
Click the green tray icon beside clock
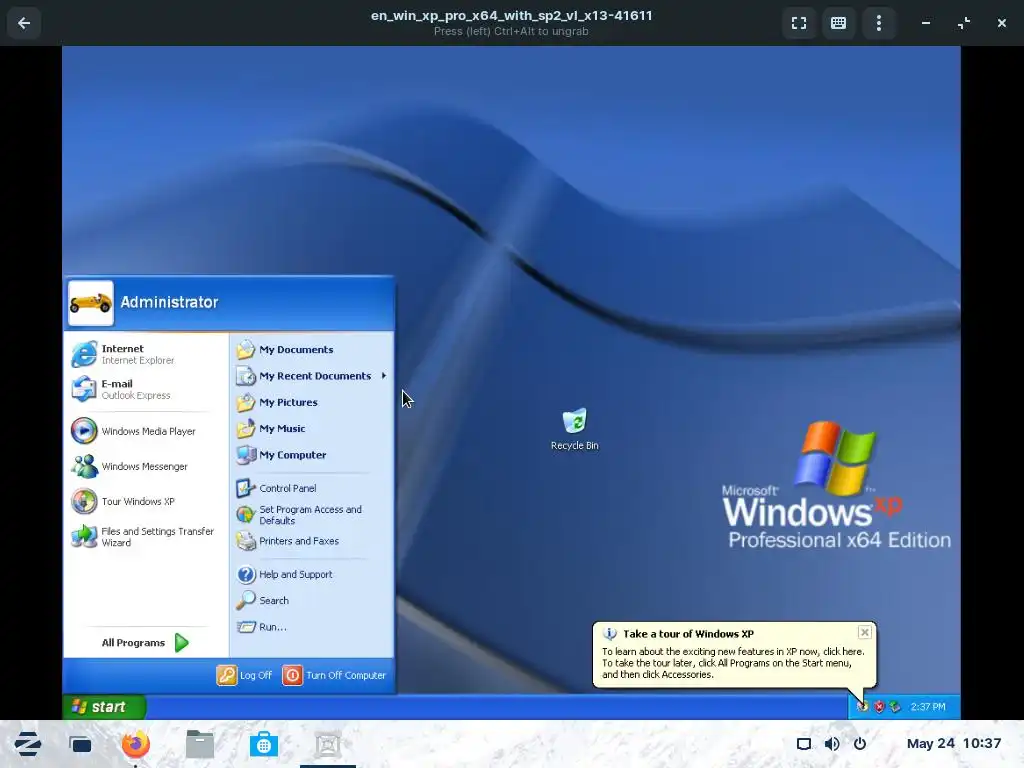tap(895, 707)
